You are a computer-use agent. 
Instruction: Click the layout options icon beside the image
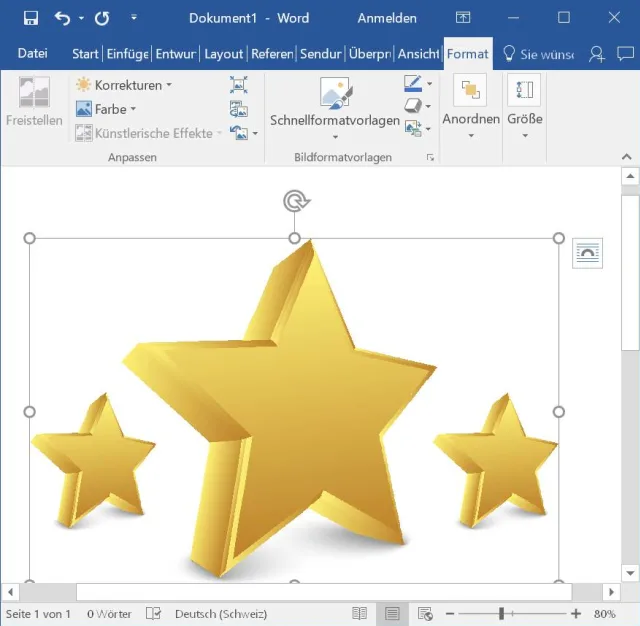pos(588,254)
